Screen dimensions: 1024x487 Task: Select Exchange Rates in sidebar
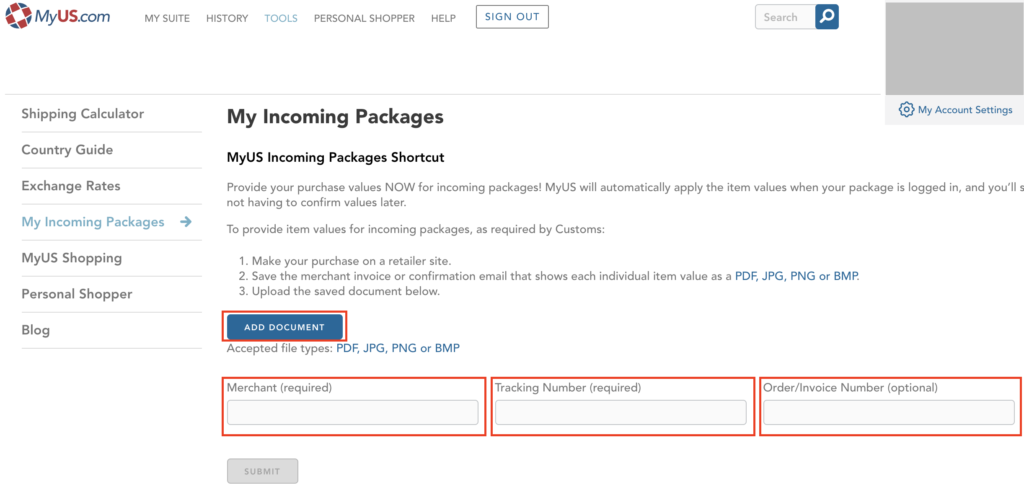coord(71,185)
